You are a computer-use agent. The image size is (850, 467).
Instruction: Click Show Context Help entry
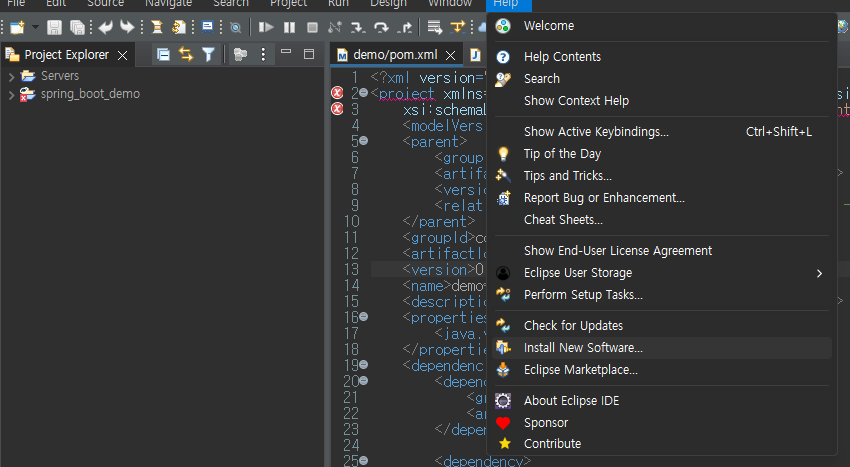point(662,100)
